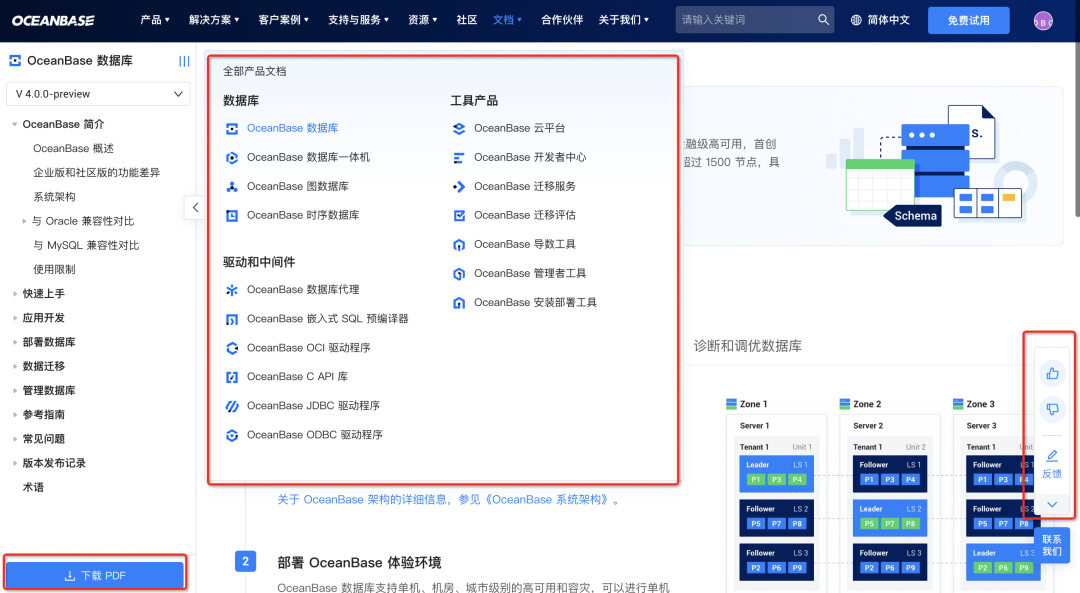
Task: Click the OceanBase 安装部署工具 icon
Action: tap(459, 303)
